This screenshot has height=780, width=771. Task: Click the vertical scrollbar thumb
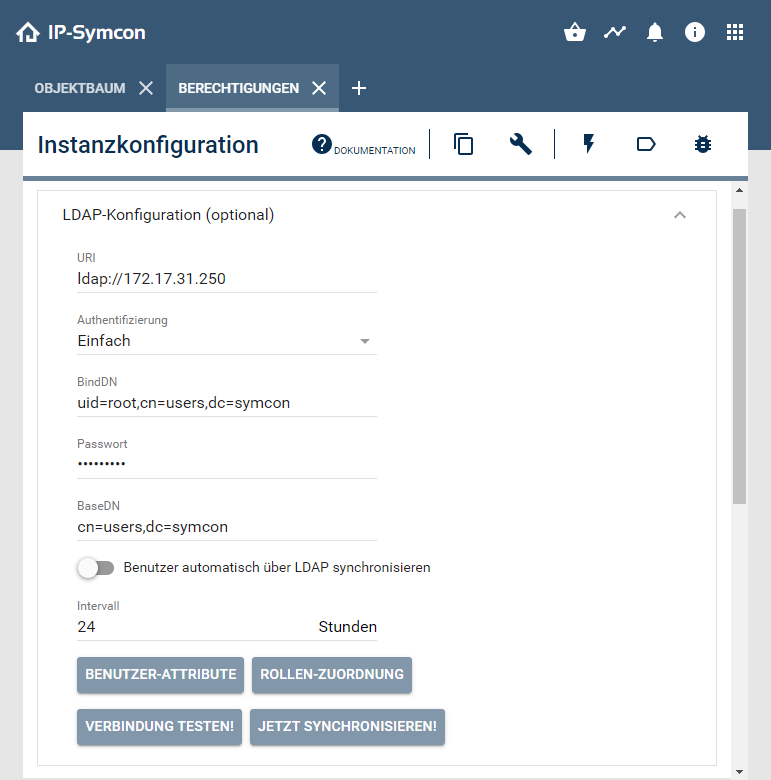[x=740, y=355]
